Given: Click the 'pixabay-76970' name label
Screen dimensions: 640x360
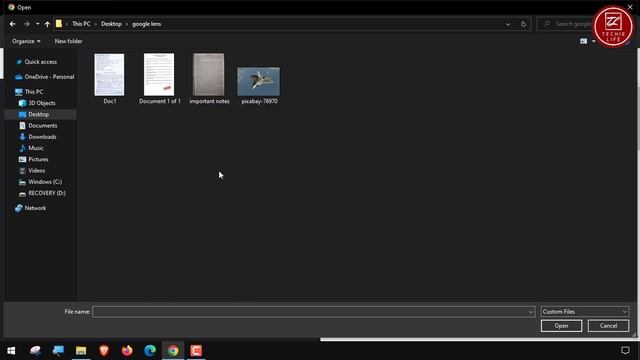Looking at the screenshot, I should click(260, 101).
